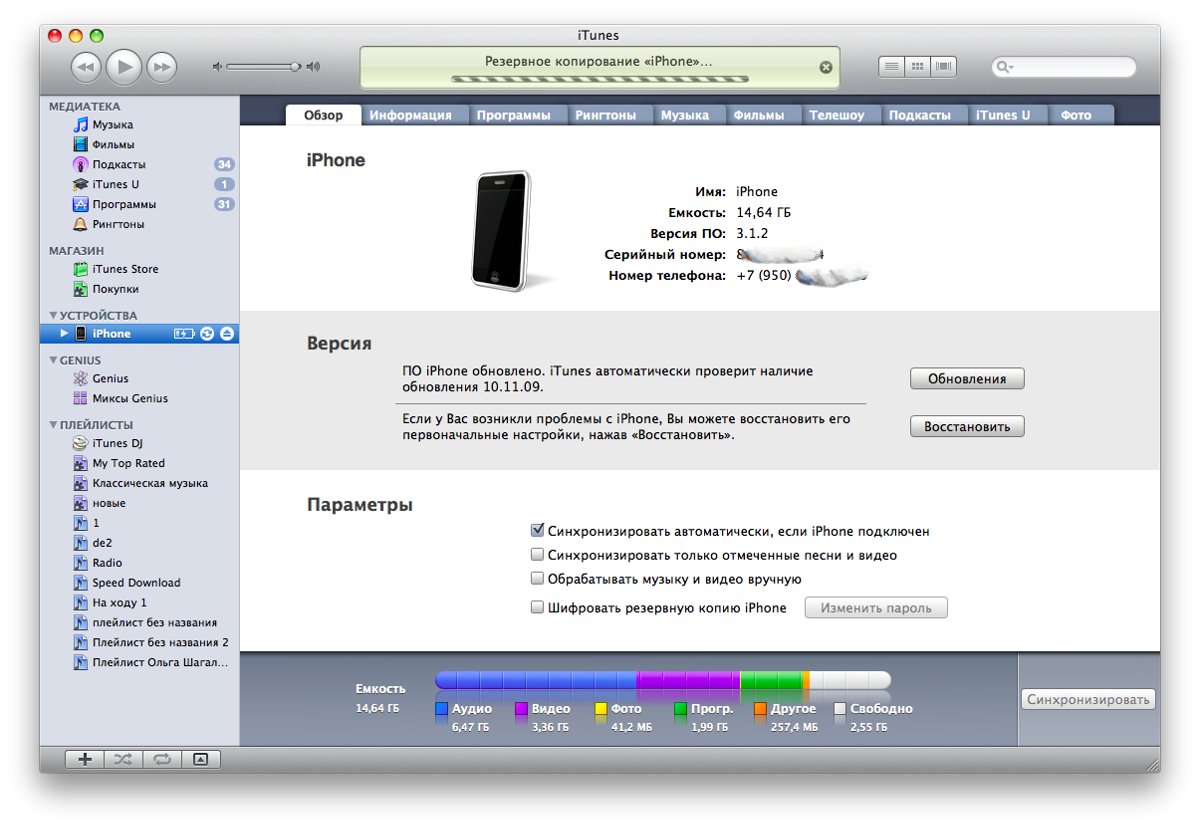Click the search field
The height and width of the screenshot is (828, 1200).
[1064, 67]
